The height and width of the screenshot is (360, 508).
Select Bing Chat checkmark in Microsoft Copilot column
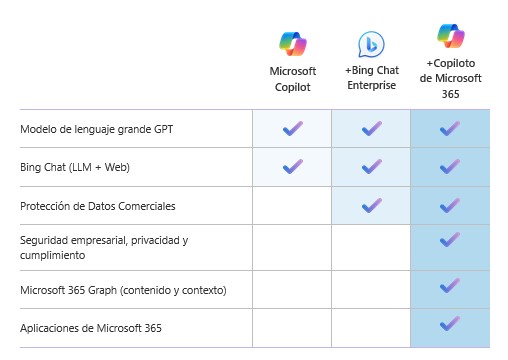(293, 167)
